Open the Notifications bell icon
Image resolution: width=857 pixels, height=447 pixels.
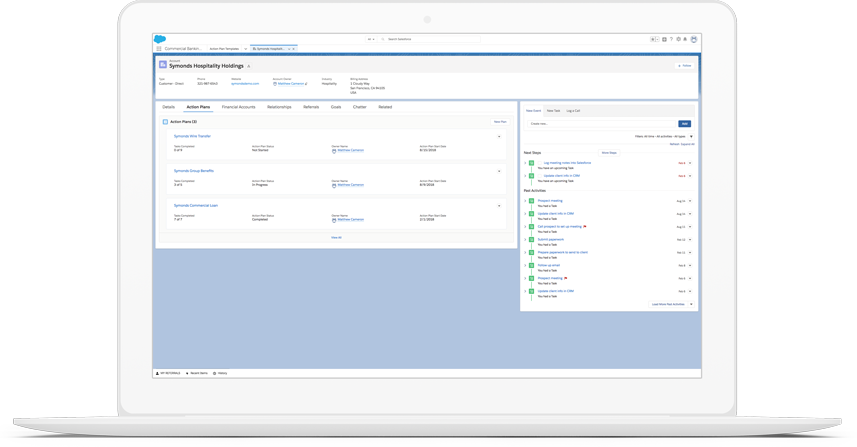point(685,39)
